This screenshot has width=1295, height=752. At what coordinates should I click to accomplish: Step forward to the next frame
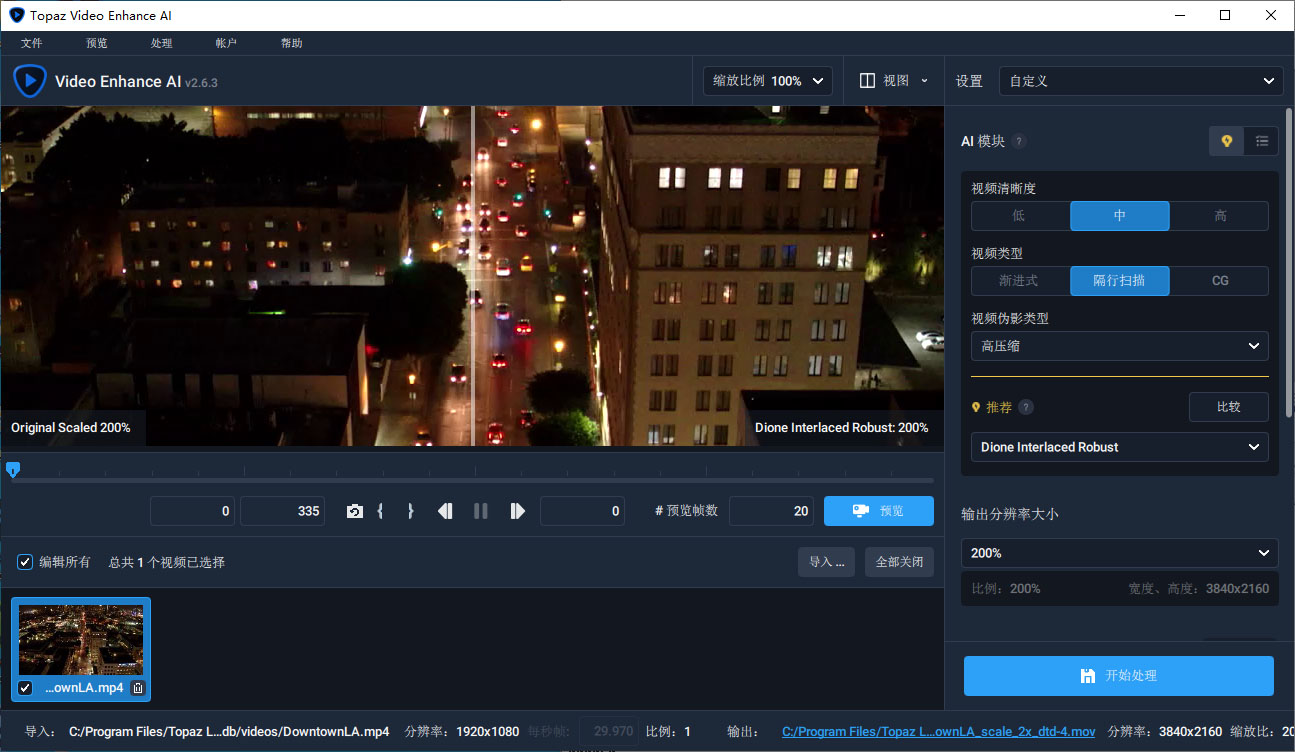(x=517, y=511)
